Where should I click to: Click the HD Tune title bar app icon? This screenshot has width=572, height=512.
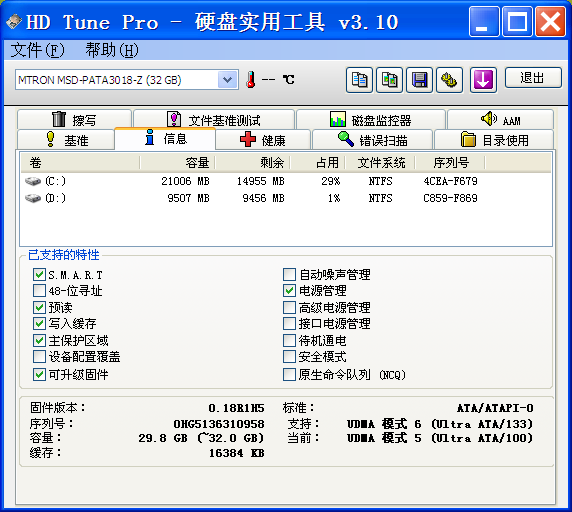click(x=14, y=22)
